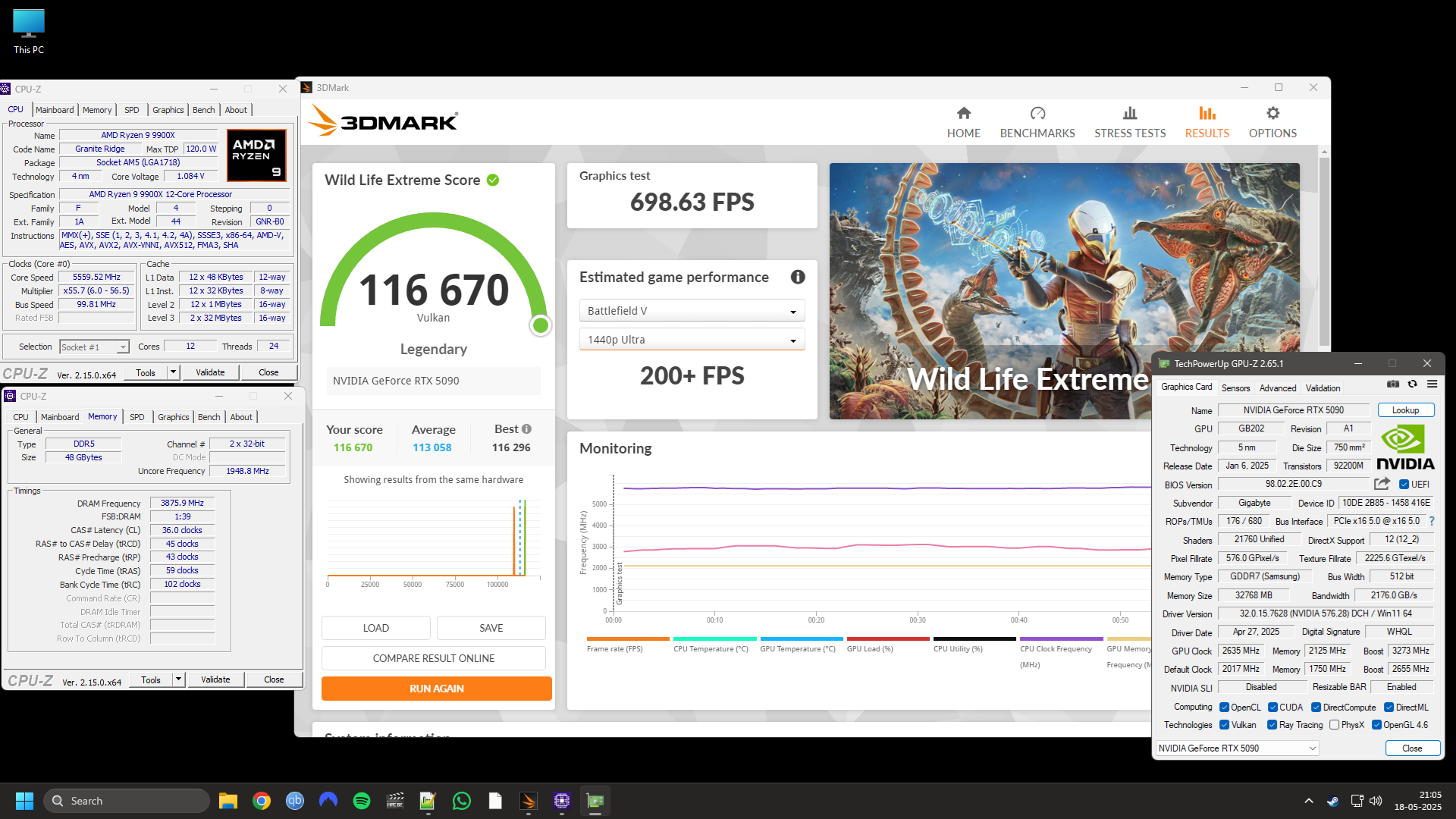This screenshot has height=819, width=1456.
Task: Click the green score gauge indicator knob
Action: [541, 325]
